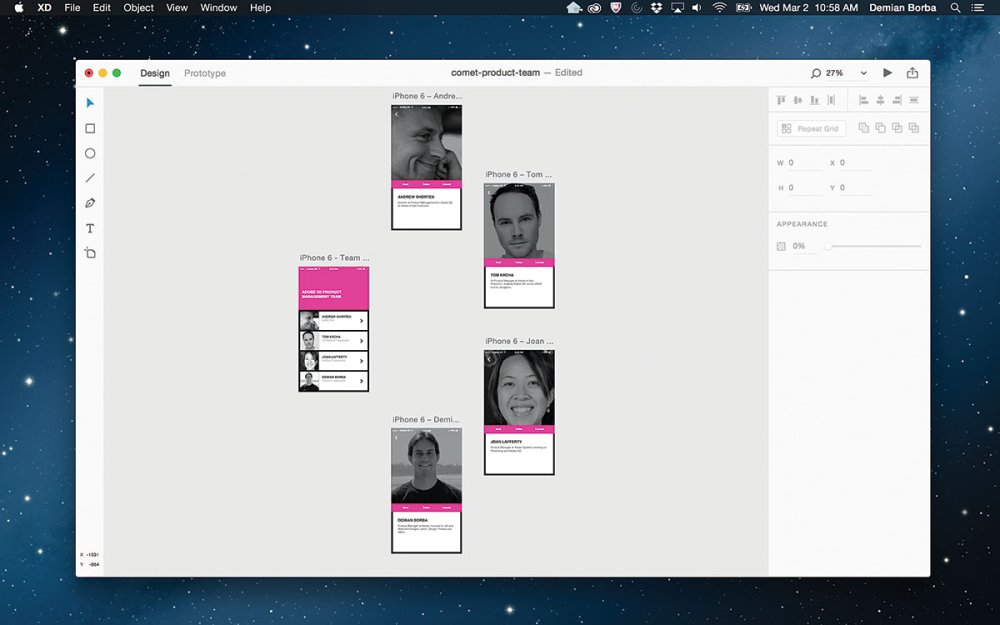Open the Notification Center icon
Screen dimensions: 1000x625
coord(977,8)
